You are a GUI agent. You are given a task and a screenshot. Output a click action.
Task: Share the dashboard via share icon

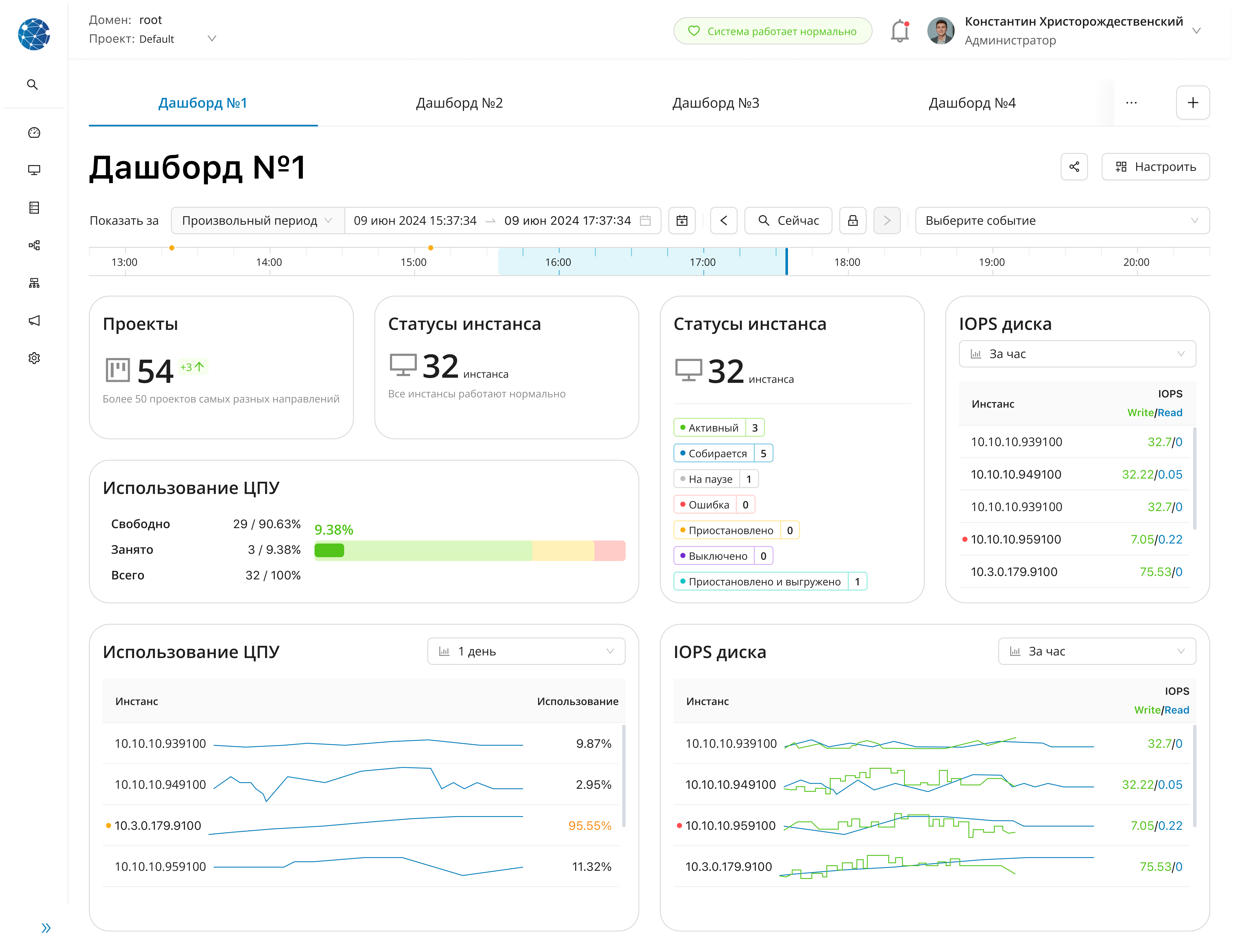[x=1074, y=167]
